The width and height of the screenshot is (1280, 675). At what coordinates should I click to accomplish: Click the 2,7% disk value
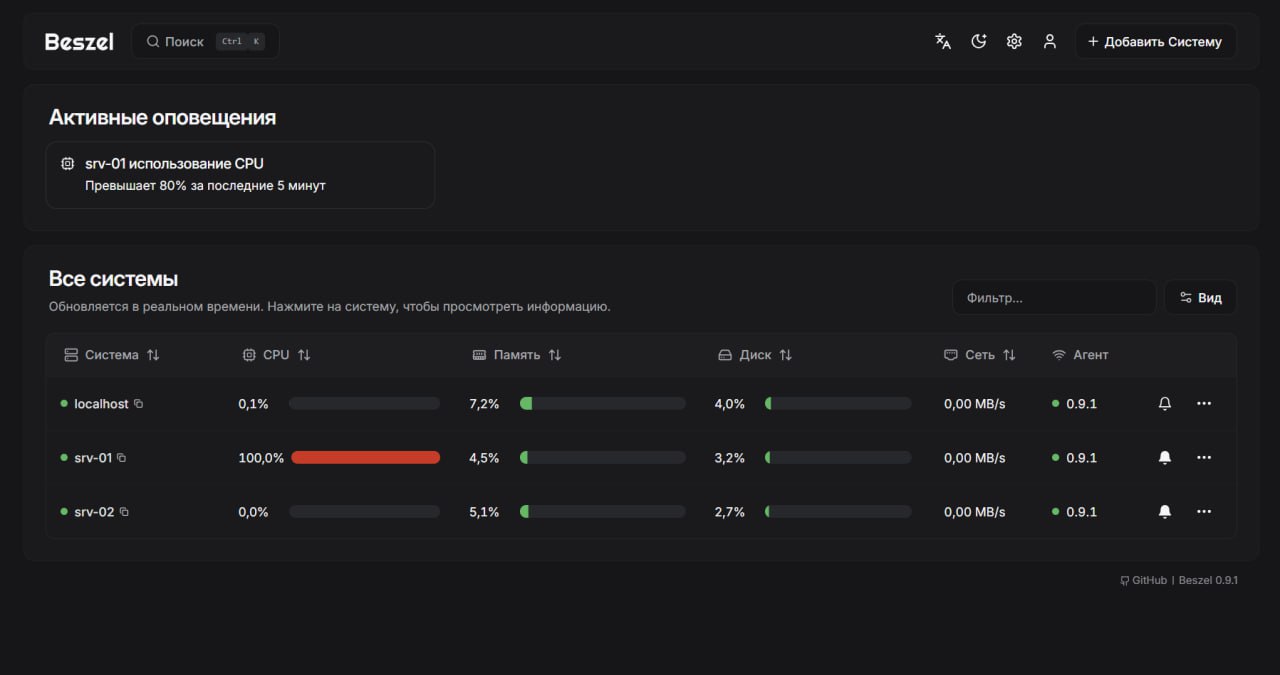coord(730,512)
